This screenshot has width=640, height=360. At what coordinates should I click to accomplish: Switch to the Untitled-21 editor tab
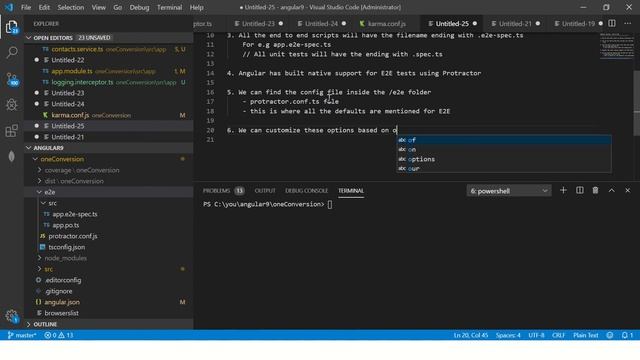click(x=515, y=24)
